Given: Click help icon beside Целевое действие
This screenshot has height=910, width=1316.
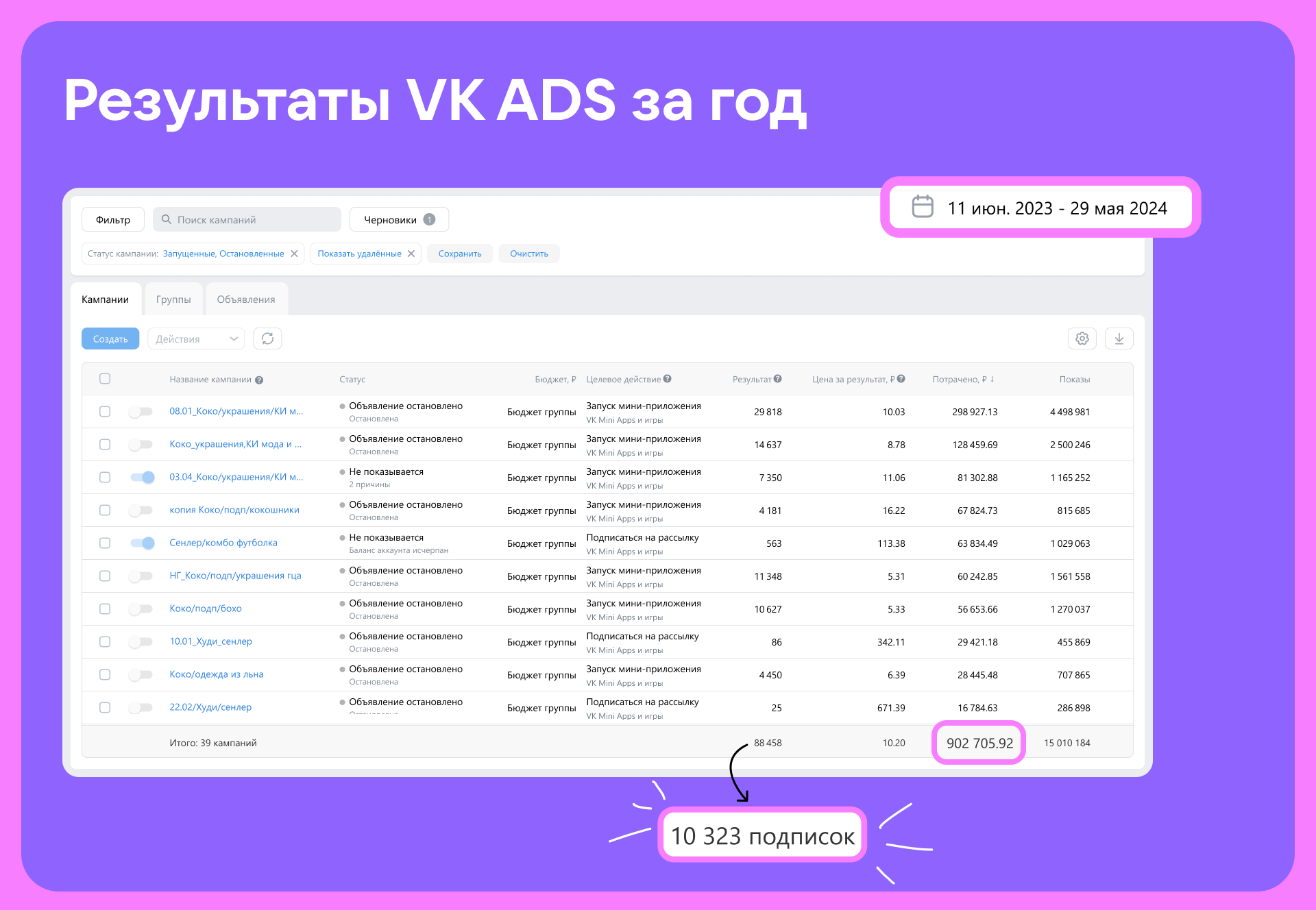Looking at the screenshot, I should click(668, 379).
